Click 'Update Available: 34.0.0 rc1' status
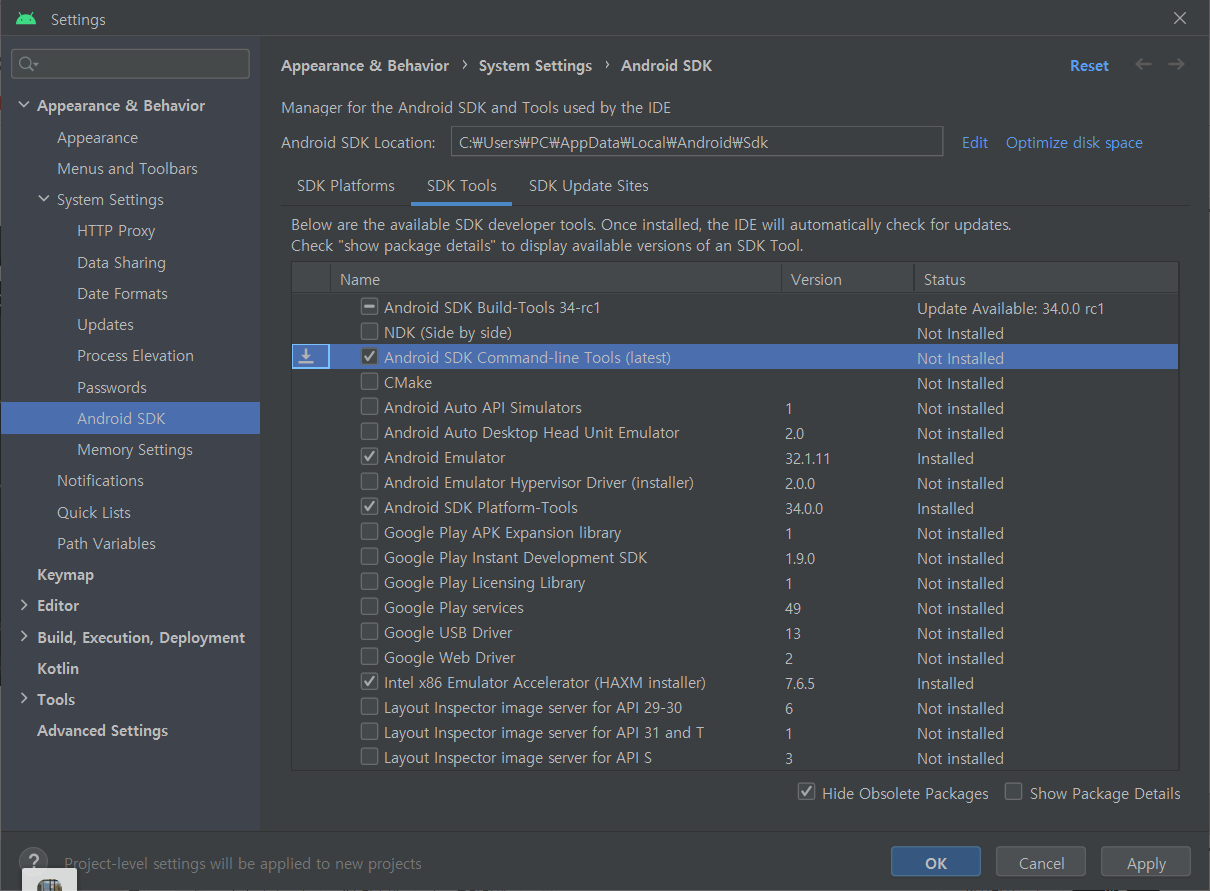This screenshot has height=891, width=1210. click(1010, 308)
